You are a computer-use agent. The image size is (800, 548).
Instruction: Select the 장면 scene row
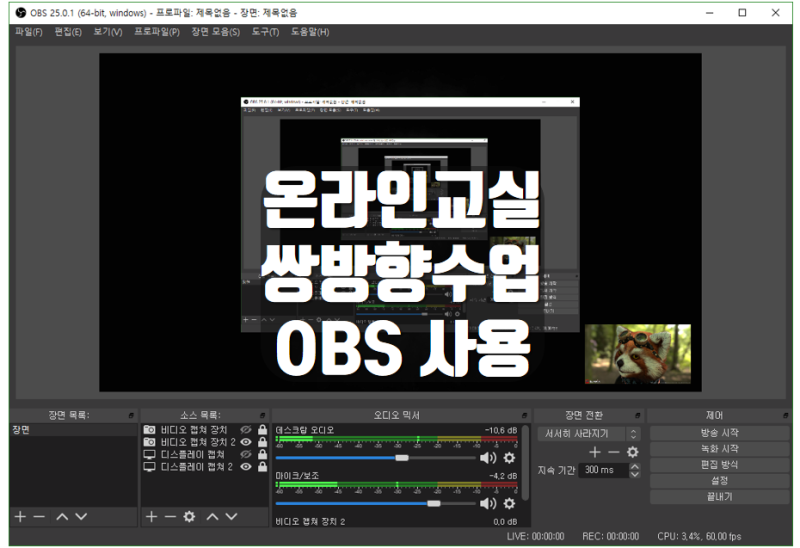tap(73, 430)
